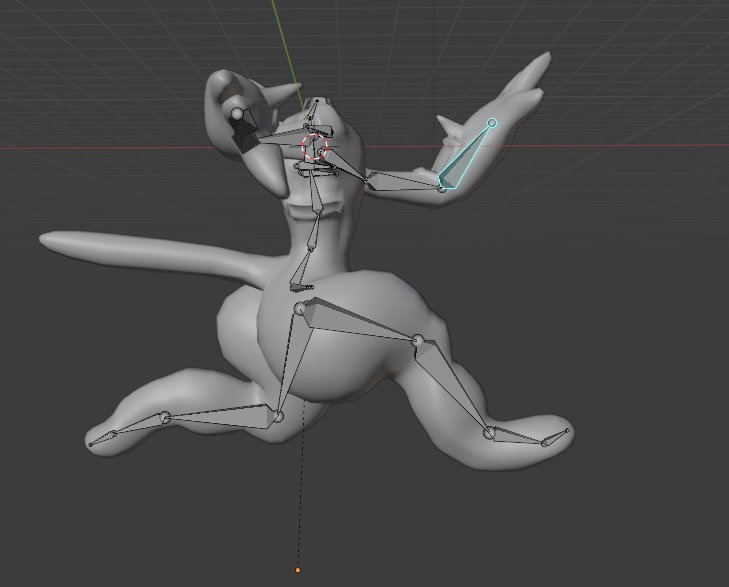Image resolution: width=729 pixels, height=587 pixels.
Task: Select the left foot bone past the ankle joint
Action: 139,426
